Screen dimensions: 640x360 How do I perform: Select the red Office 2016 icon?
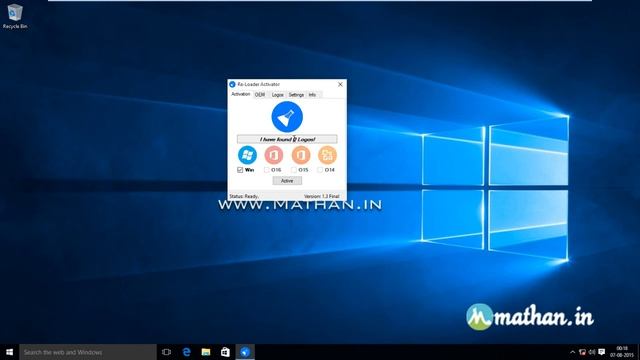pyautogui.click(x=273, y=155)
